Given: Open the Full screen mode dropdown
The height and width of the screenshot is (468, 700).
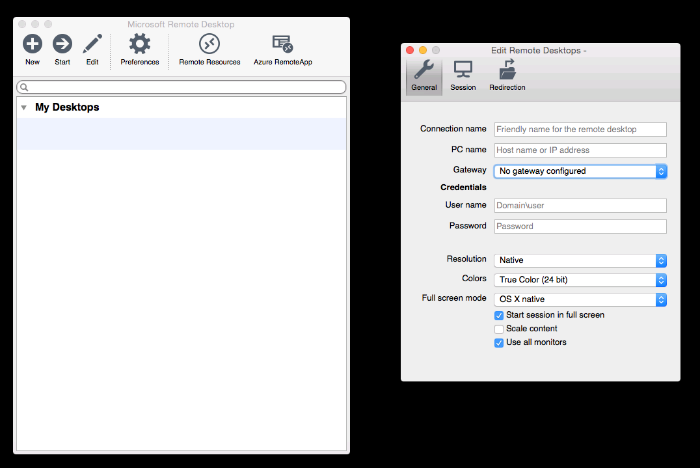Looking at the screenshot, I should (x=580, y=299).
